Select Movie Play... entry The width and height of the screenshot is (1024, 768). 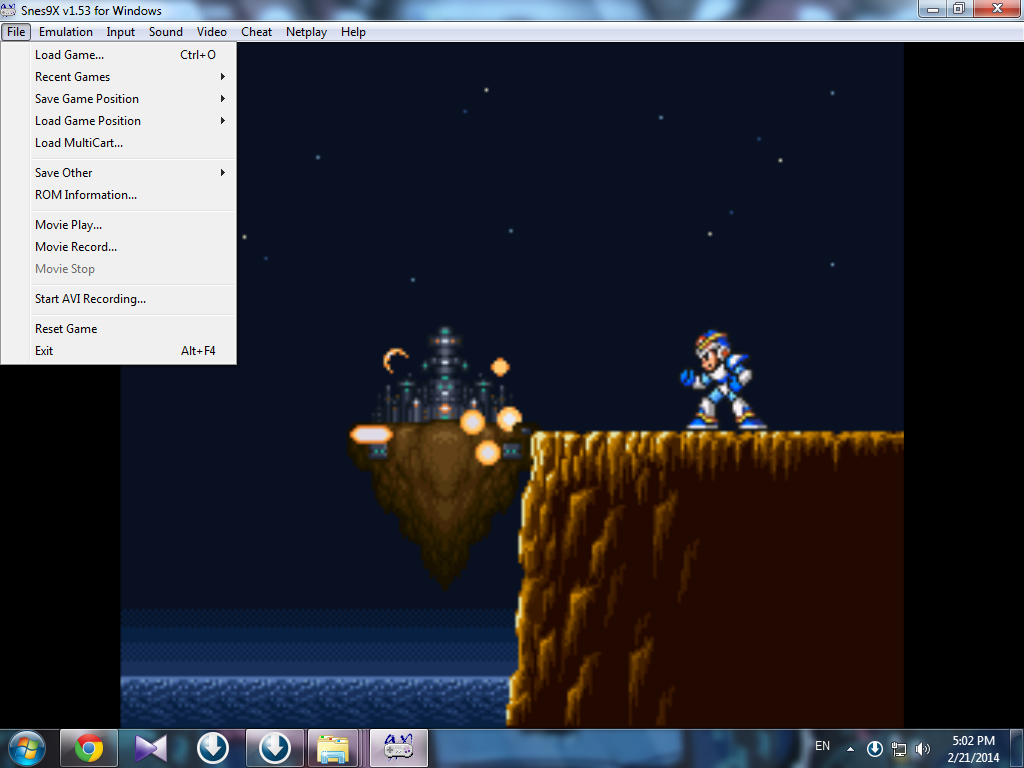[x=118, y=225]
